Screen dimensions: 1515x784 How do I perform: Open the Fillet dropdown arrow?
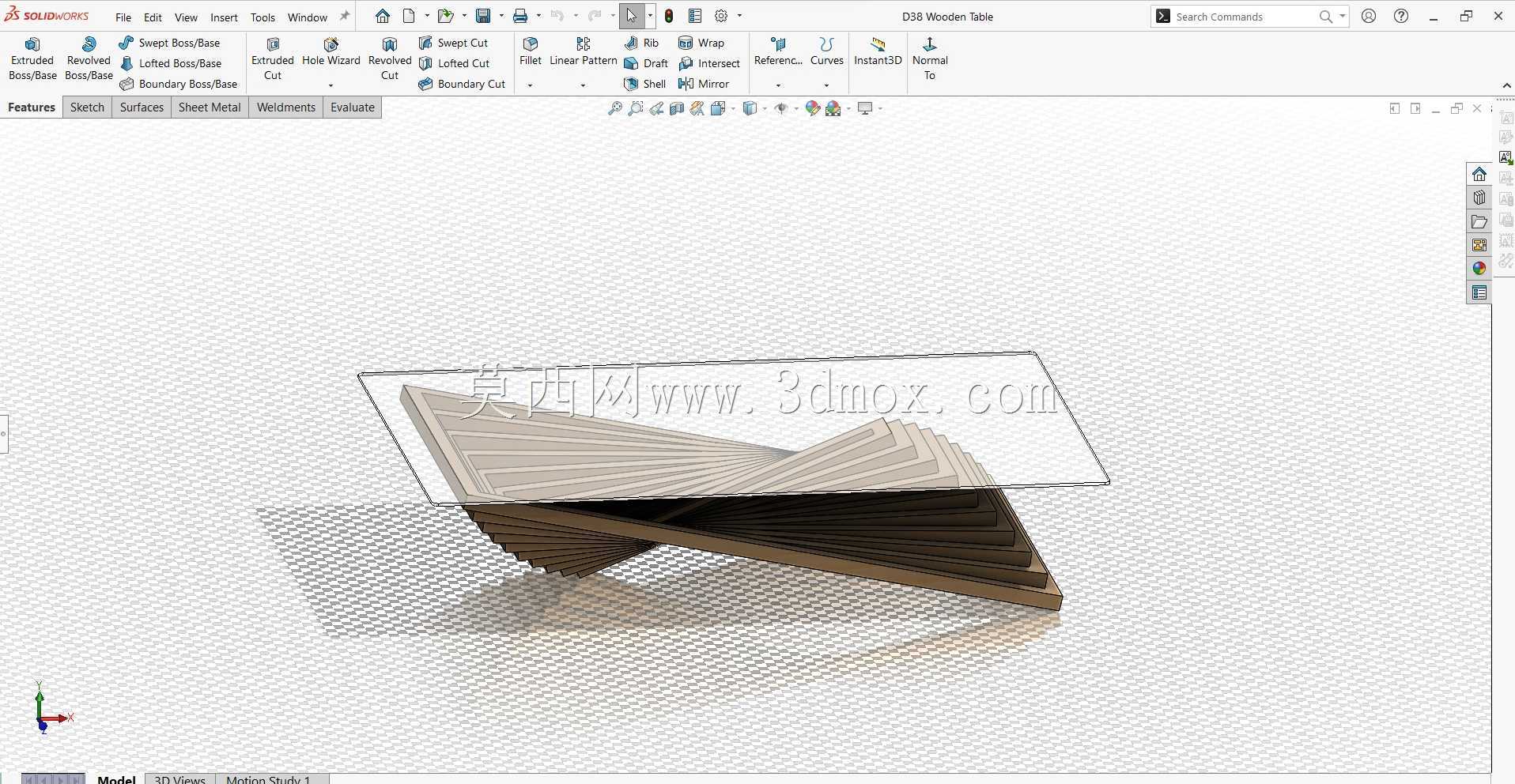tap(531, 85)
